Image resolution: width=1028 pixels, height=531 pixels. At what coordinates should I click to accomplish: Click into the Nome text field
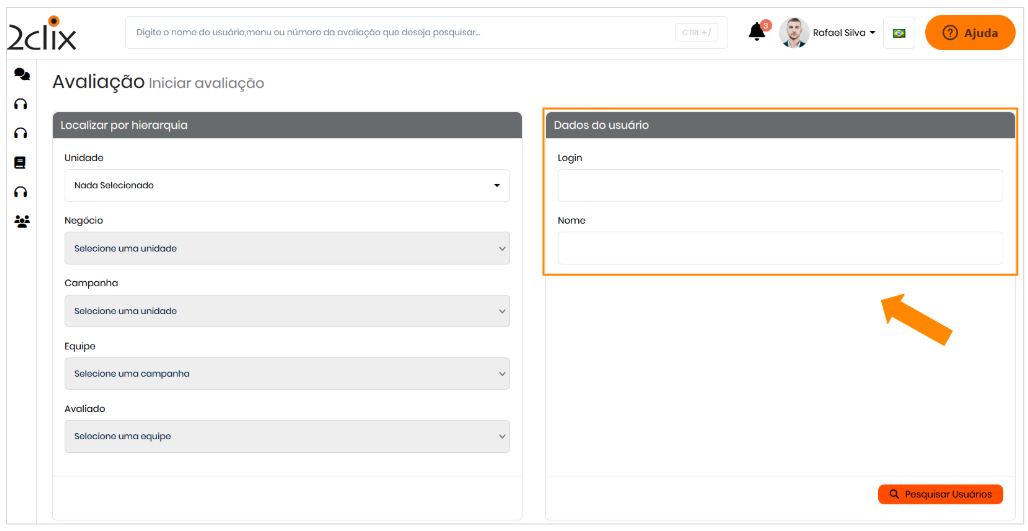[779, 248]
